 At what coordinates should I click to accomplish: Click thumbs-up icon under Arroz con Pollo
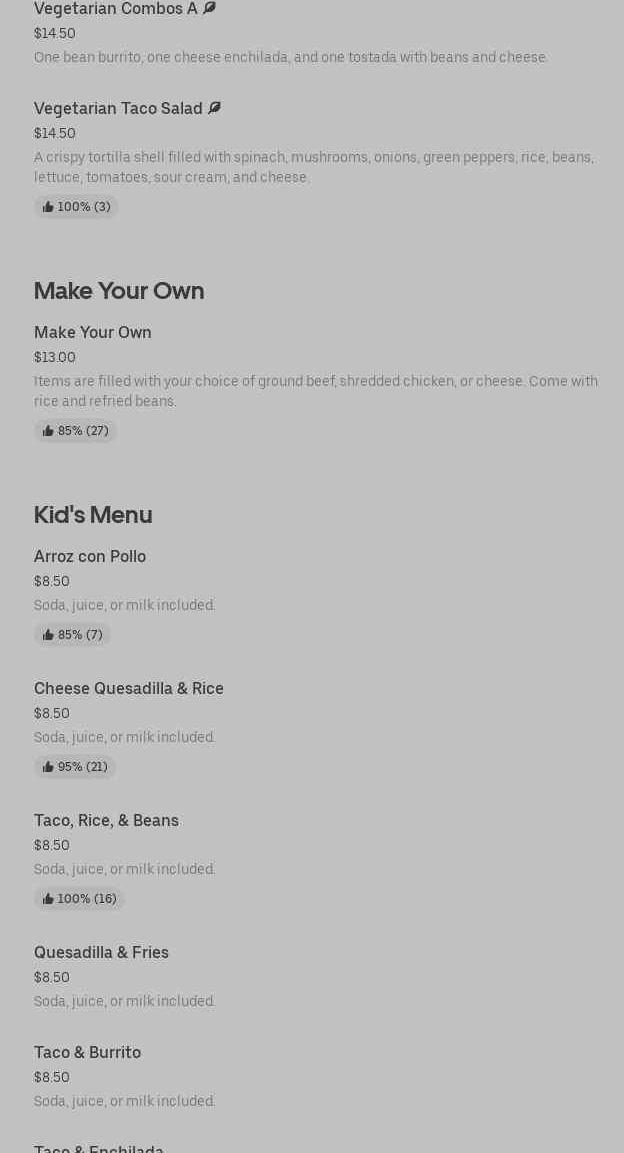pyautogui.click(x=48, y=635)
